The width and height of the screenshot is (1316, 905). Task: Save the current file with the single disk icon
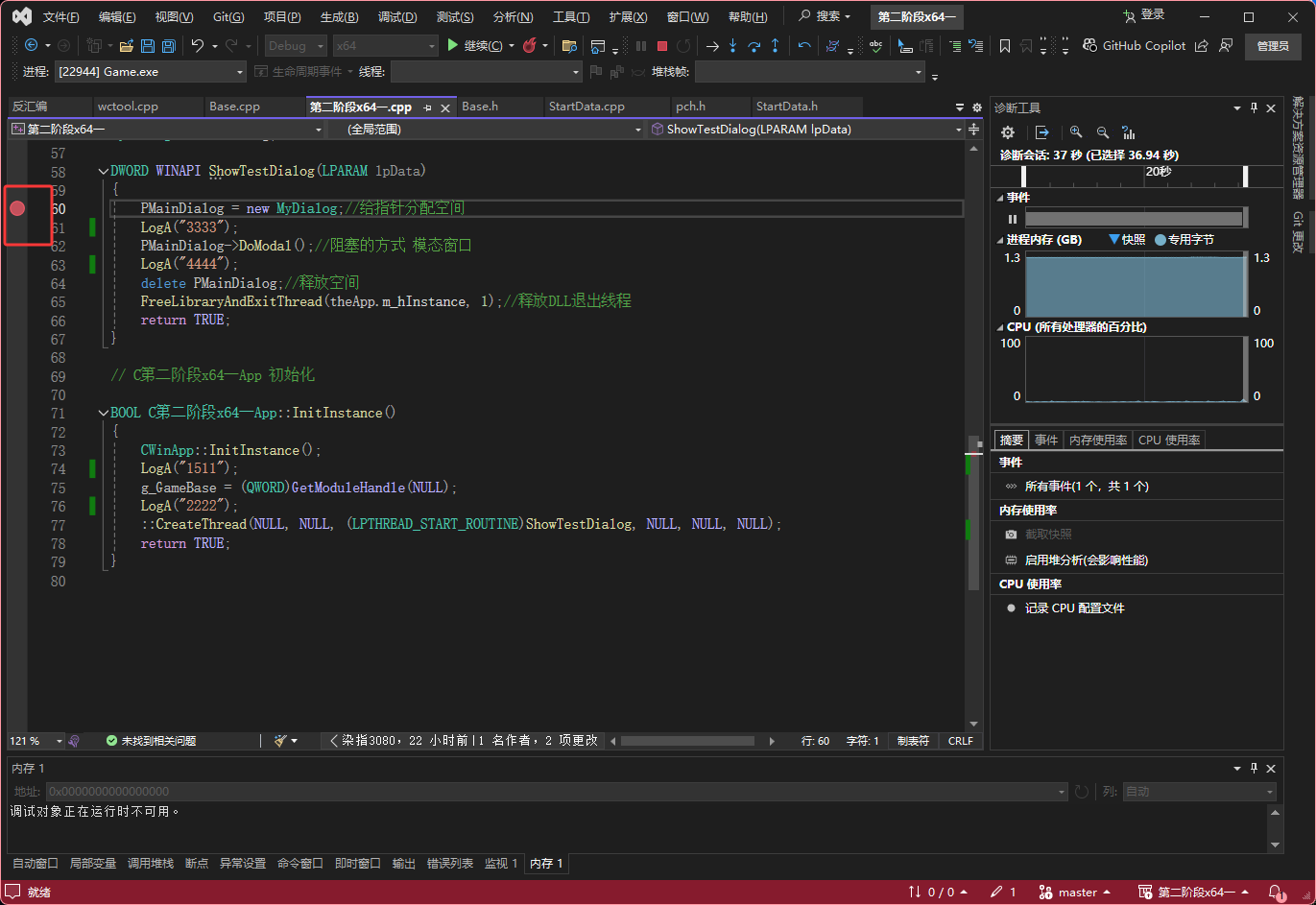[x=148, y=45]
